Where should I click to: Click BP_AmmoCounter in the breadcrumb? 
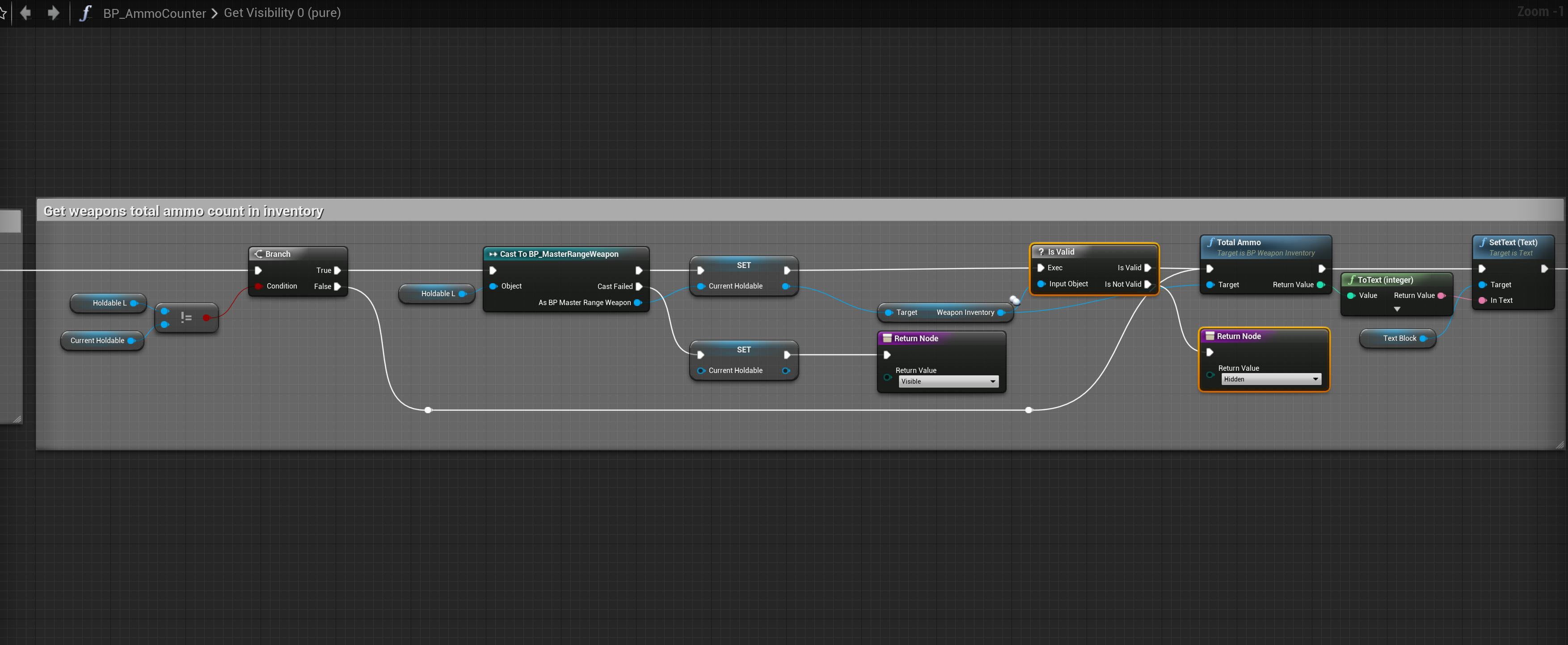pyautogui.click(x=155, y=13)
